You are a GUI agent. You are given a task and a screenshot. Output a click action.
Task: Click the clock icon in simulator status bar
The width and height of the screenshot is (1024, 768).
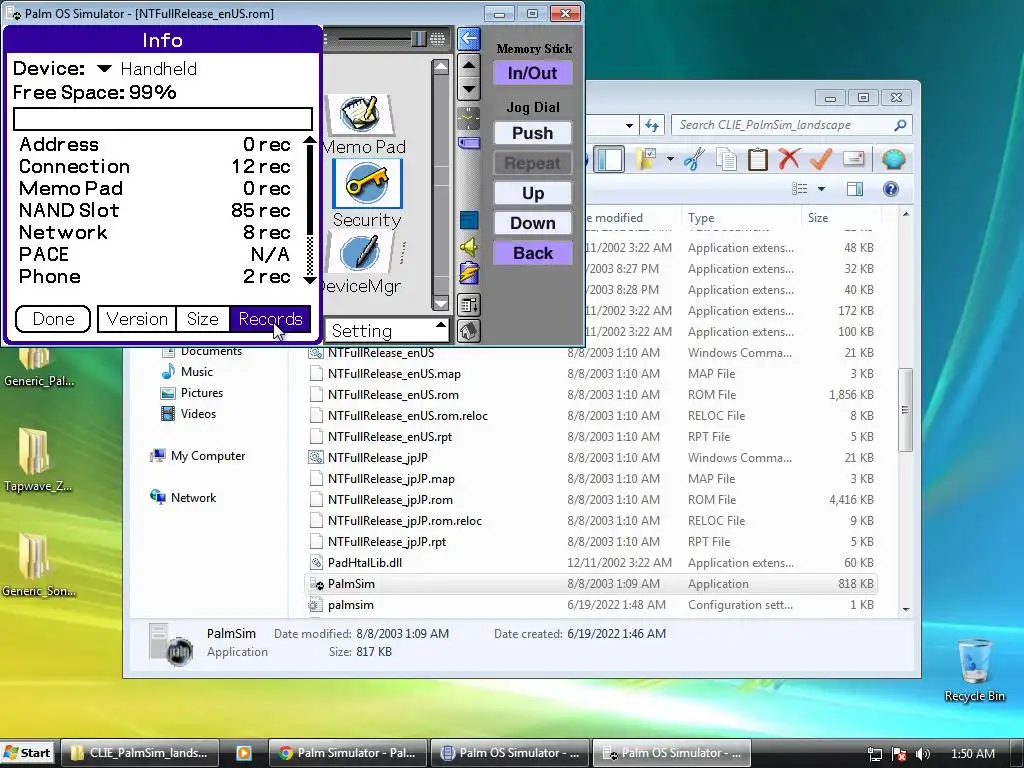click(x=469, y=118)
